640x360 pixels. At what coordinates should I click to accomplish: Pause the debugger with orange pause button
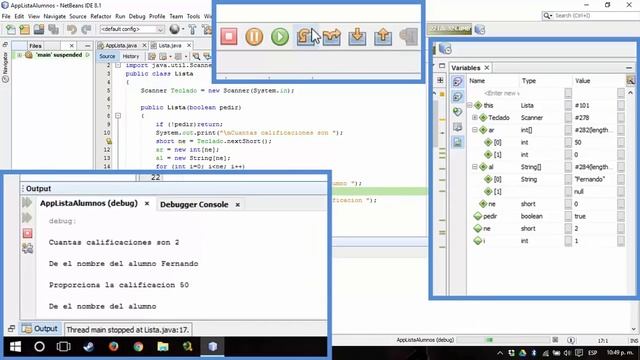(254, 36)
